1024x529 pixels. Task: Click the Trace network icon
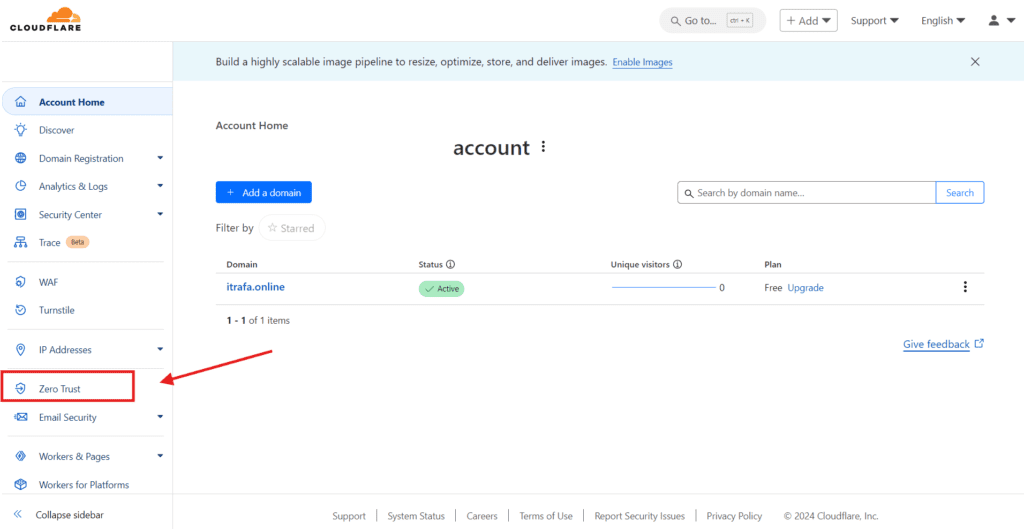point(21,242)
